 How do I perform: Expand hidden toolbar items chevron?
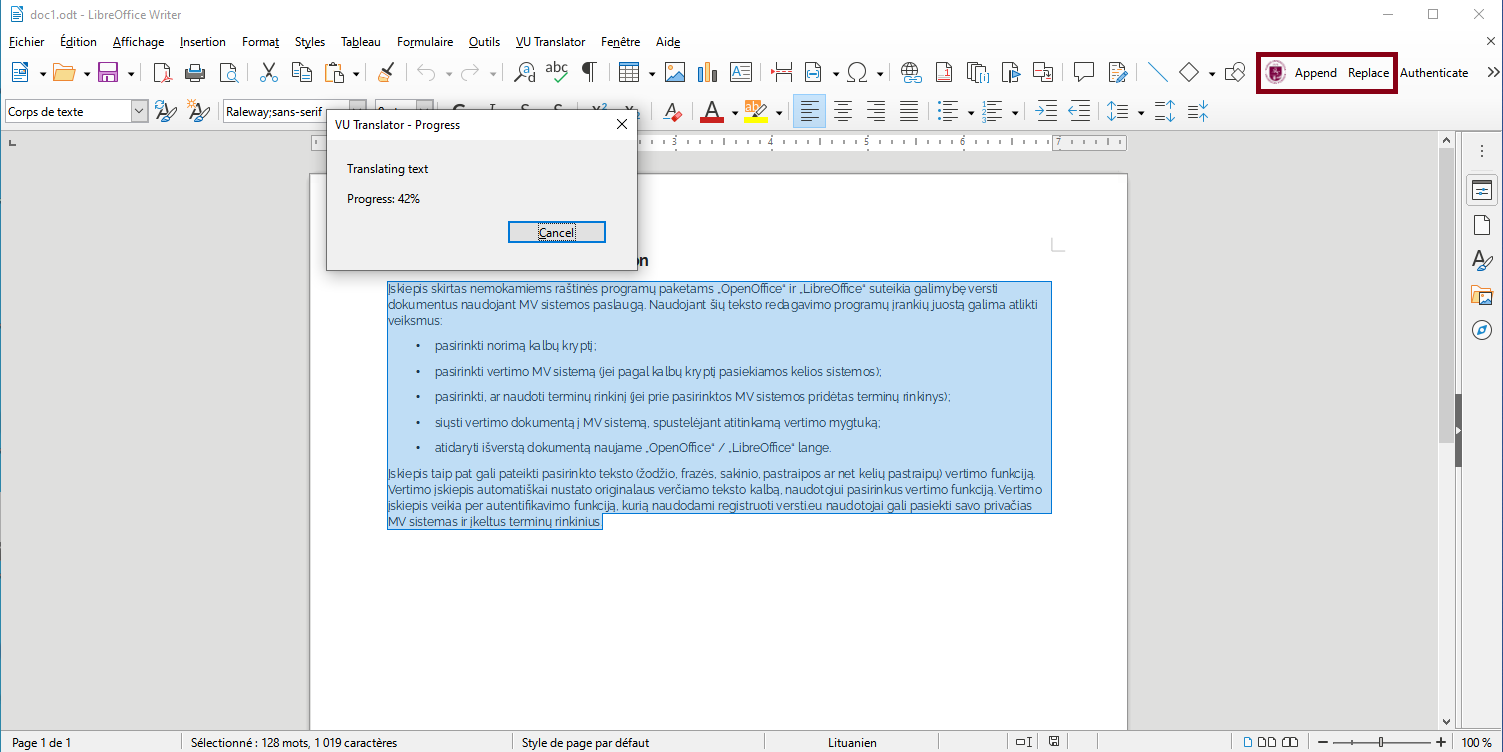[1493, 72]
